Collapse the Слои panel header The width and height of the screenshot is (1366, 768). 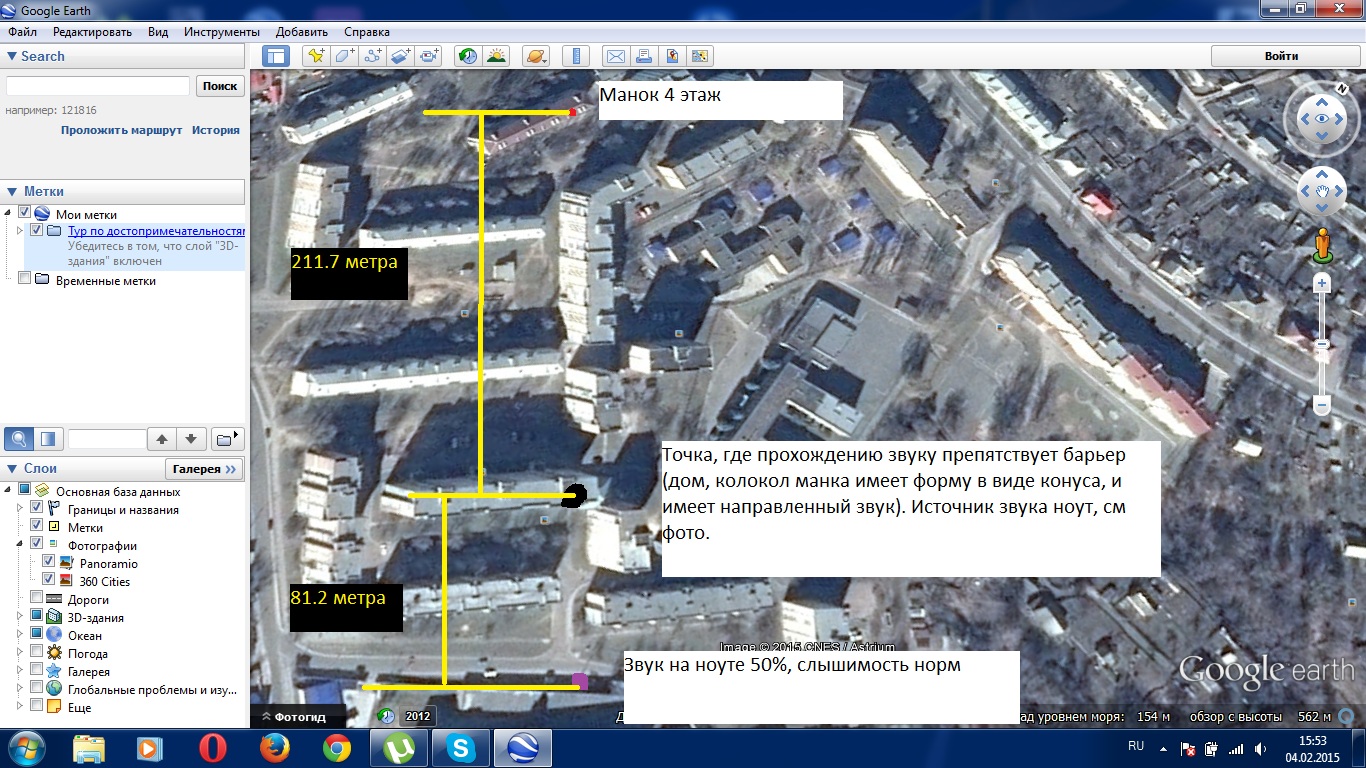tap(12, 469)
